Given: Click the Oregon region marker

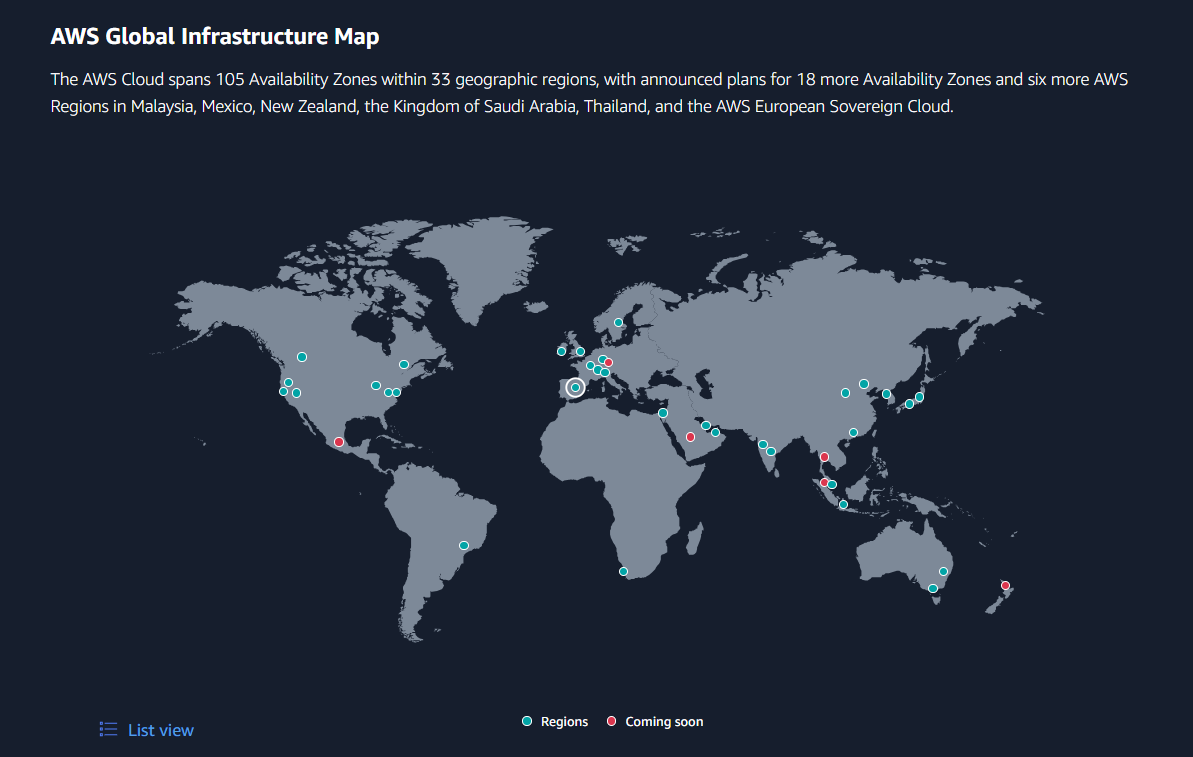Looking at the screenshot, I should 288,383.
